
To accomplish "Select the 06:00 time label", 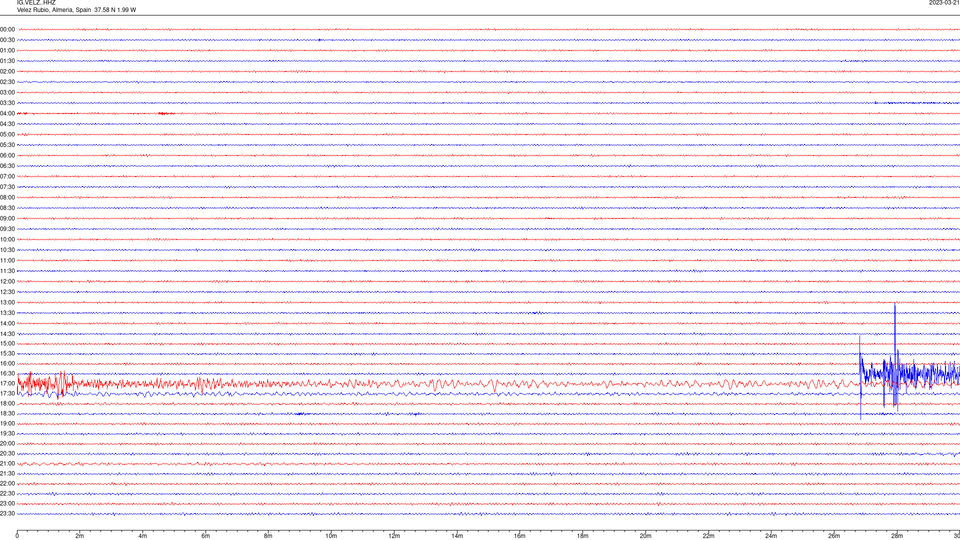I will click(7, 156).
